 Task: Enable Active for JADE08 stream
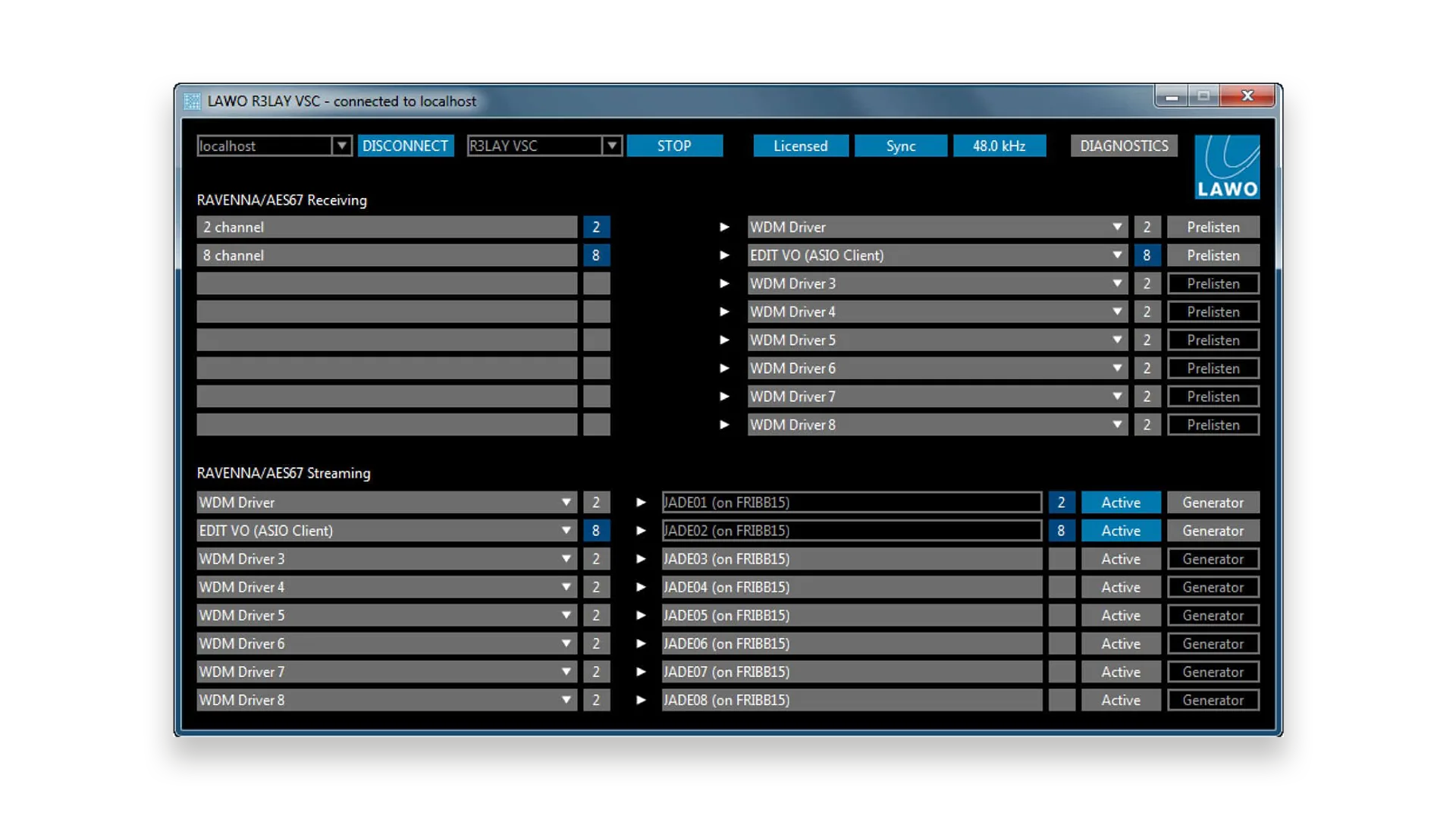1121,700
